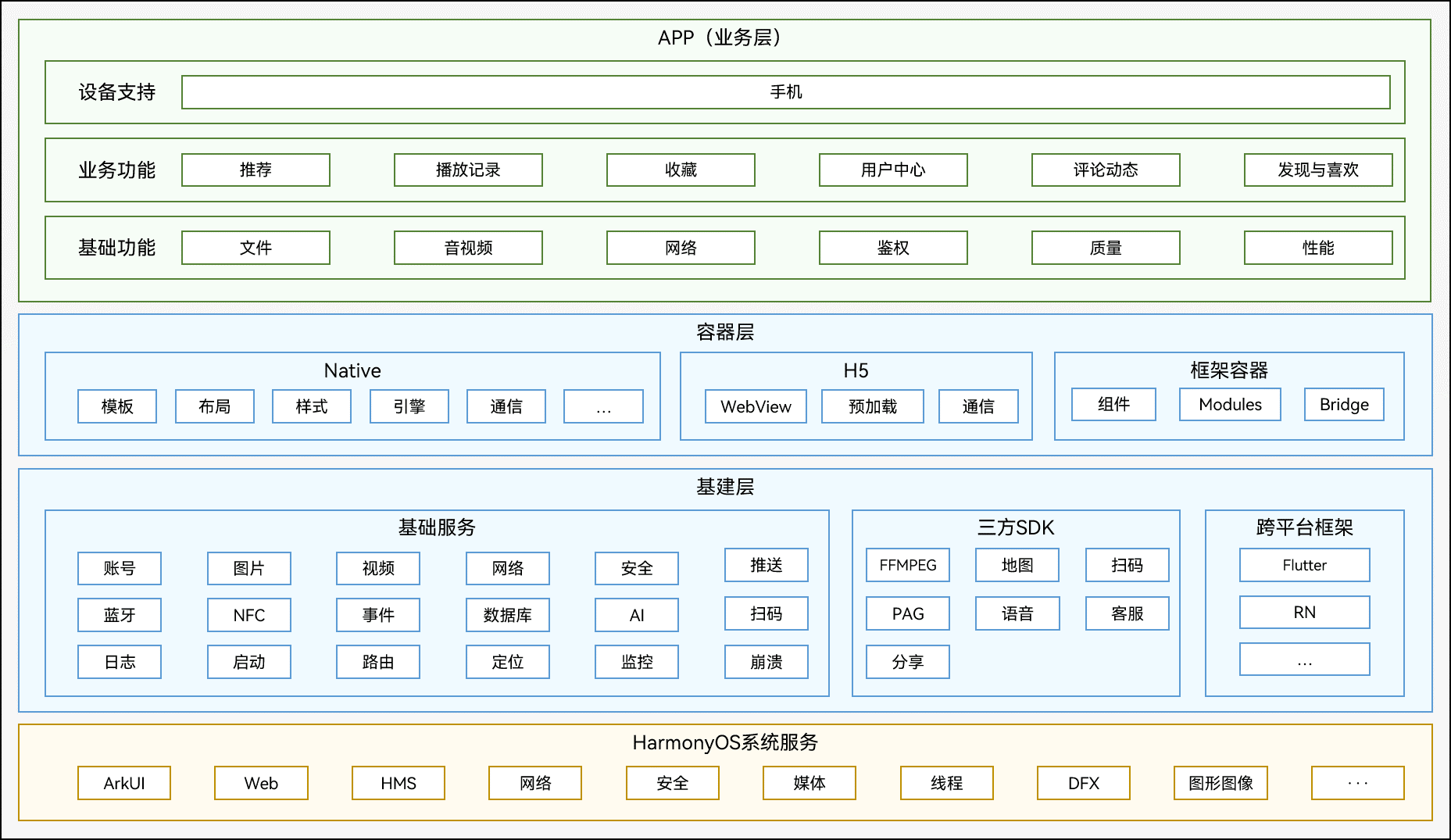Click the 性能 box
Image resolution: width=1451 pixels, height=840 pixels.
click(1318, 248)
